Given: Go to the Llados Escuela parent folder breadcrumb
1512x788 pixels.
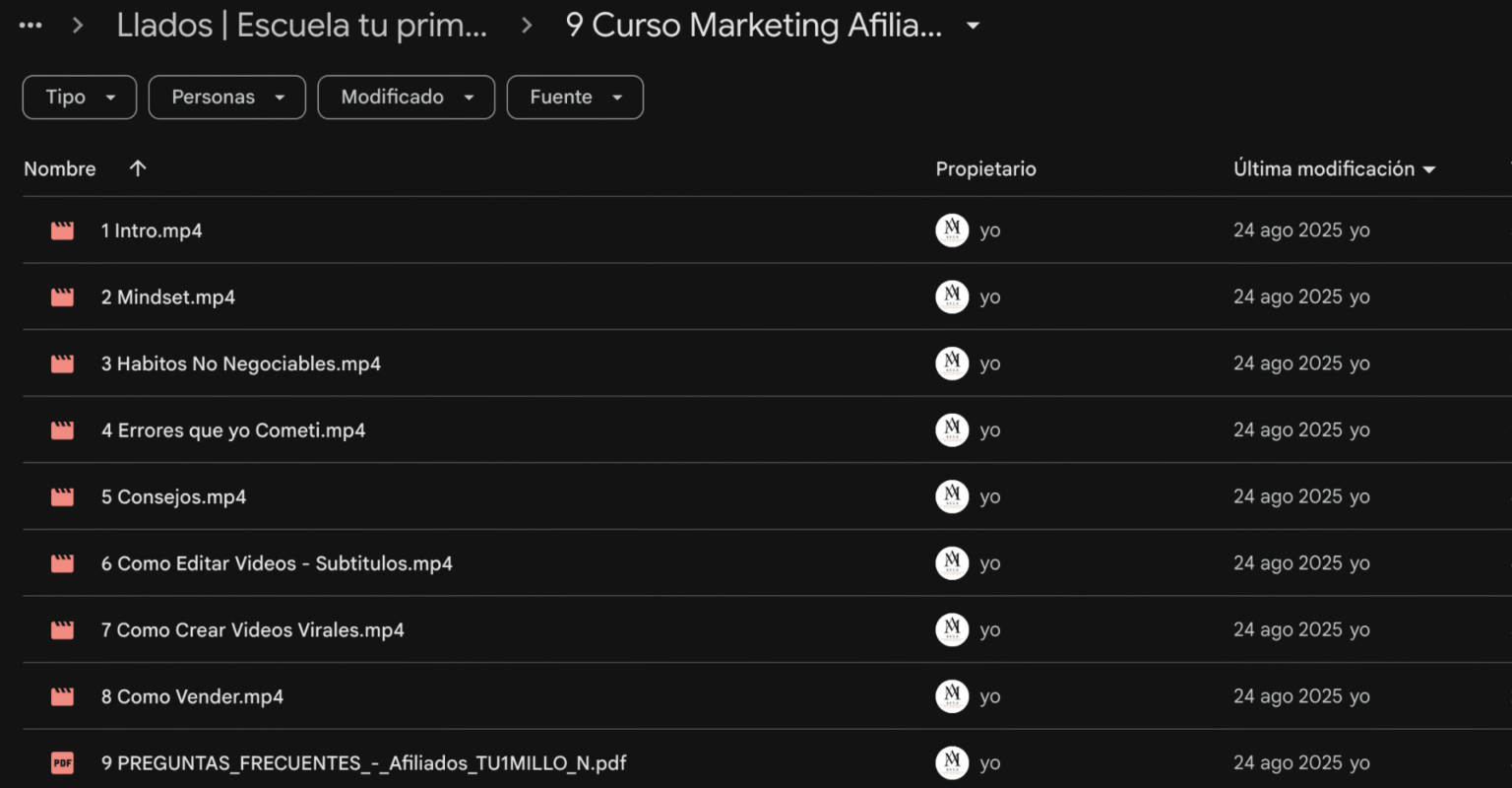Looking at the screenshot, I should 301,26.
